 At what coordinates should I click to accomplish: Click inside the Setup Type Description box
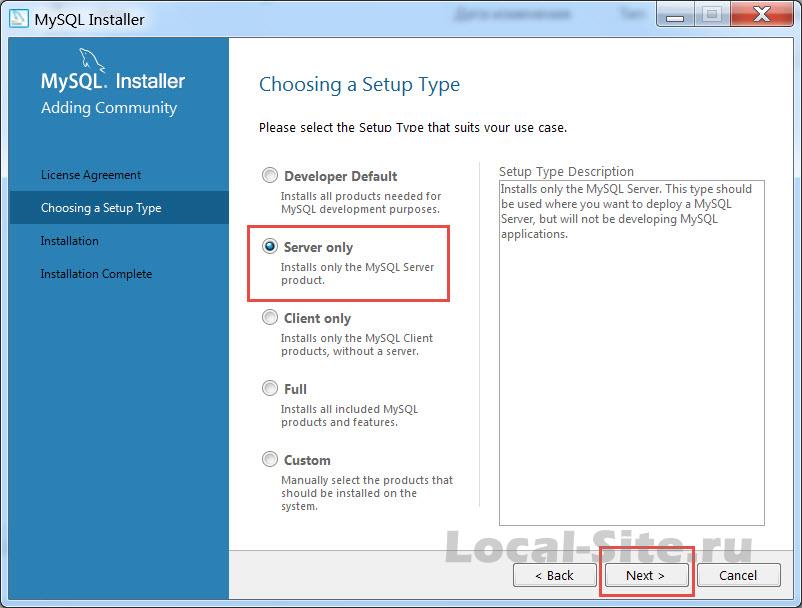pos(632,353)
